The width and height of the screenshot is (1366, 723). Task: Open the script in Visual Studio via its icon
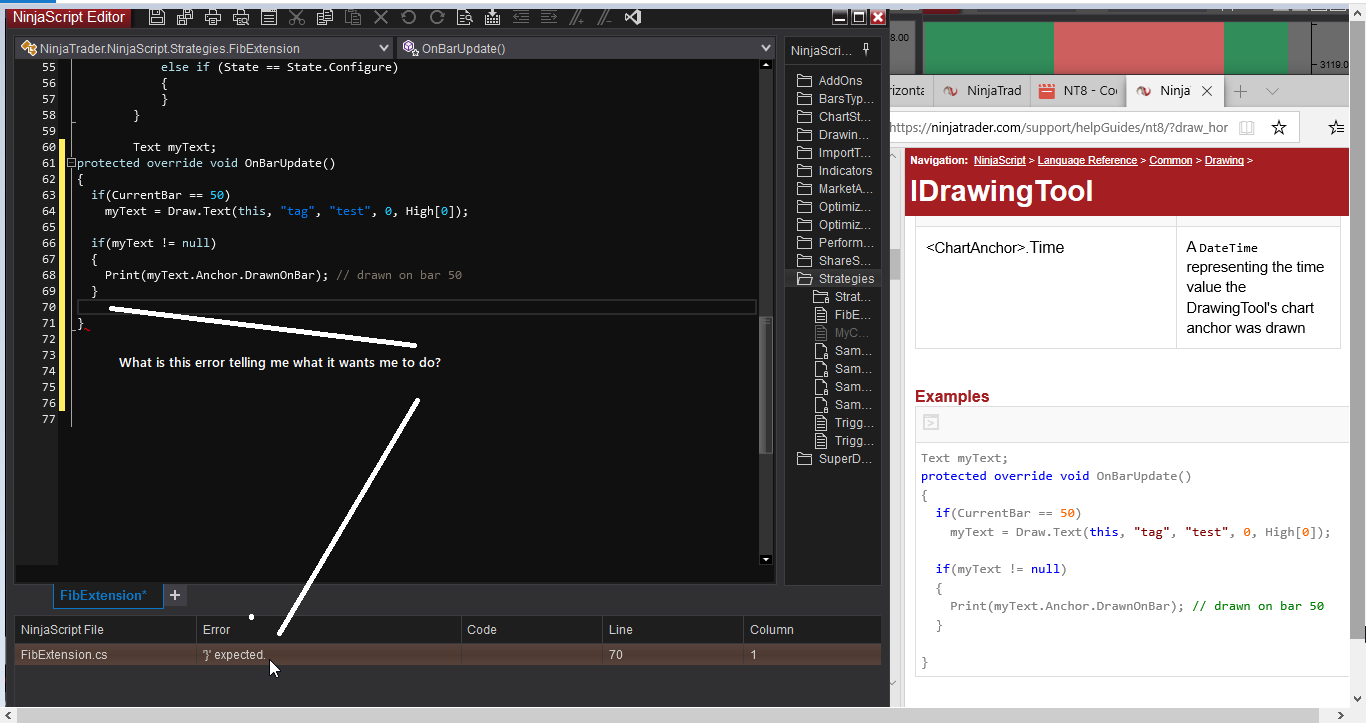coord(632,17)
